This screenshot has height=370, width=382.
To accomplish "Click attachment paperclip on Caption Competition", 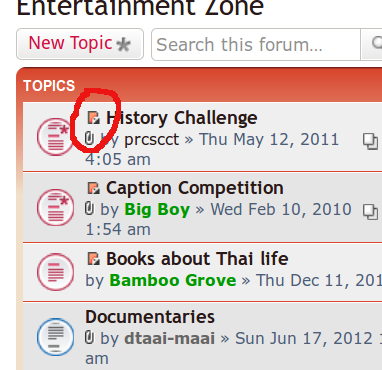I will tap(89, 208).
